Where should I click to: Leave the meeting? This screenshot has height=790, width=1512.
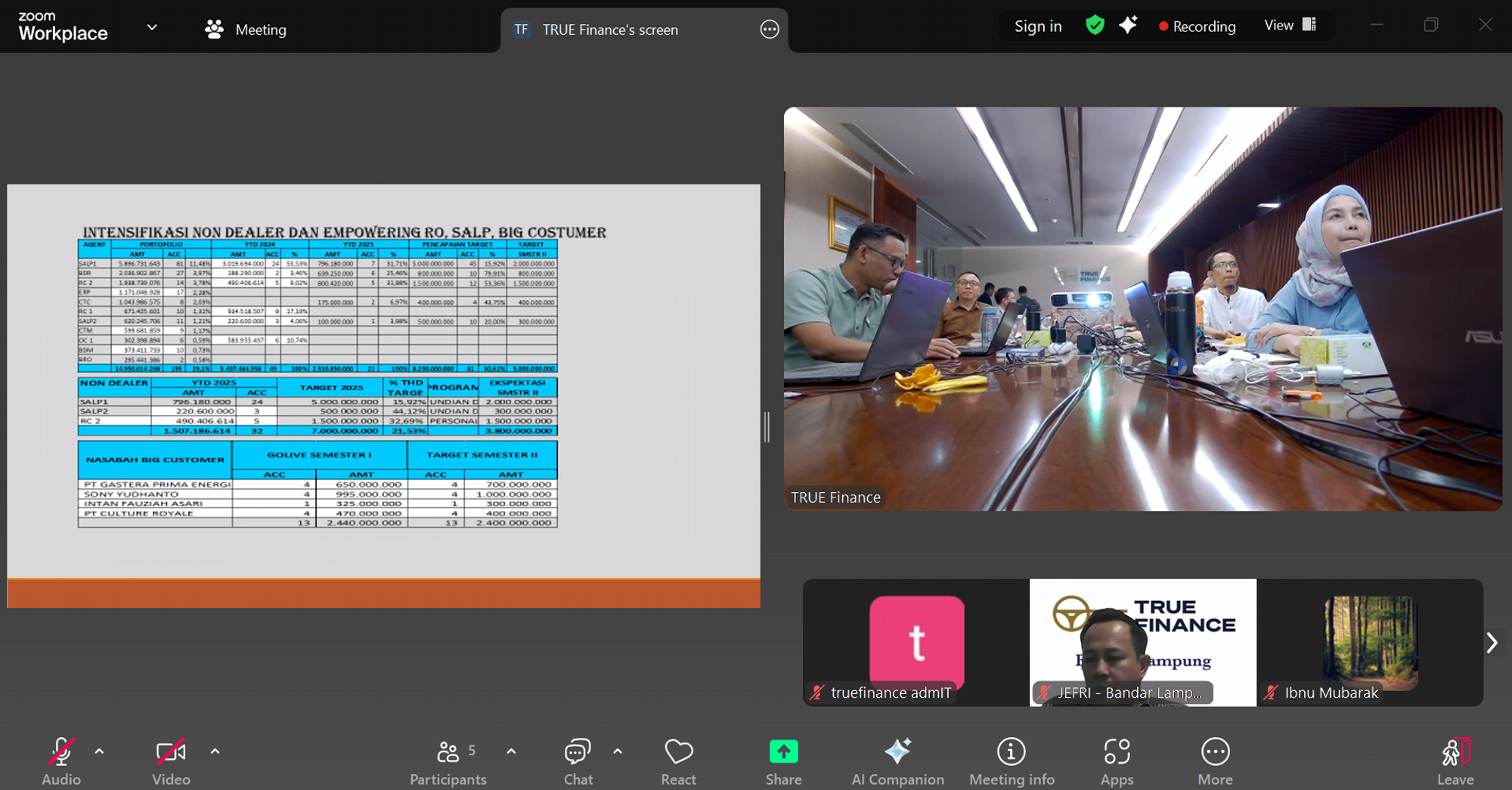[1455, 762]
